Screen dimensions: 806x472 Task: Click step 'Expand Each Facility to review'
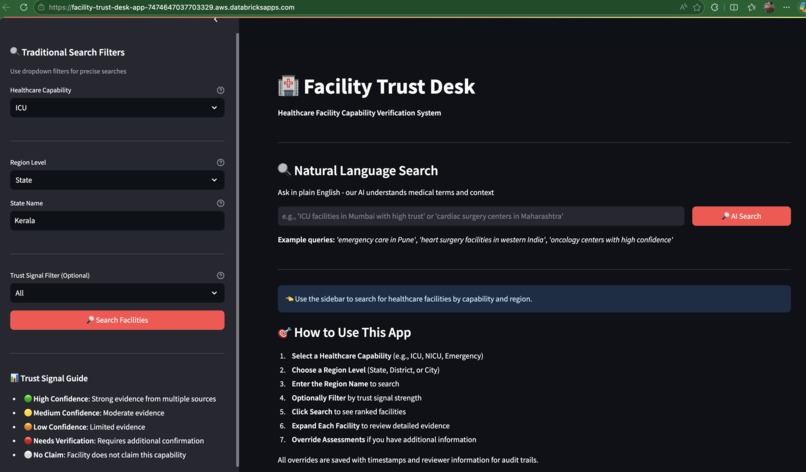pos(371,426)
